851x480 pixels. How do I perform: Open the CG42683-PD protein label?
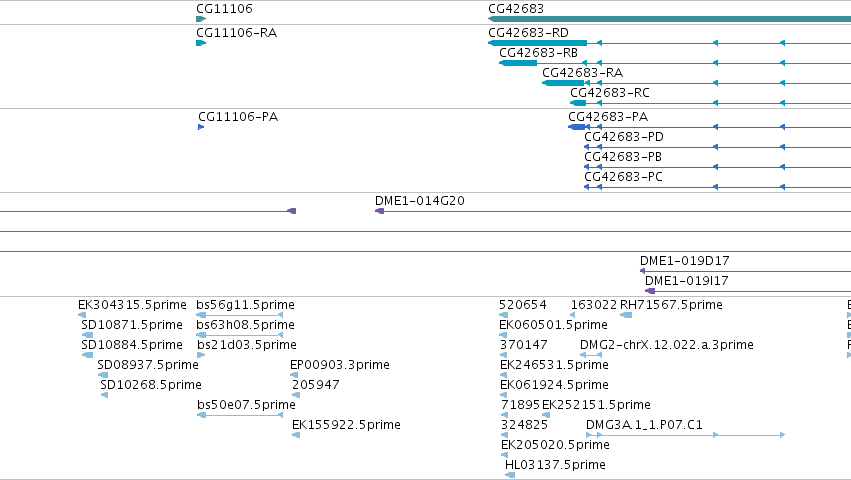tap(624, 137)
